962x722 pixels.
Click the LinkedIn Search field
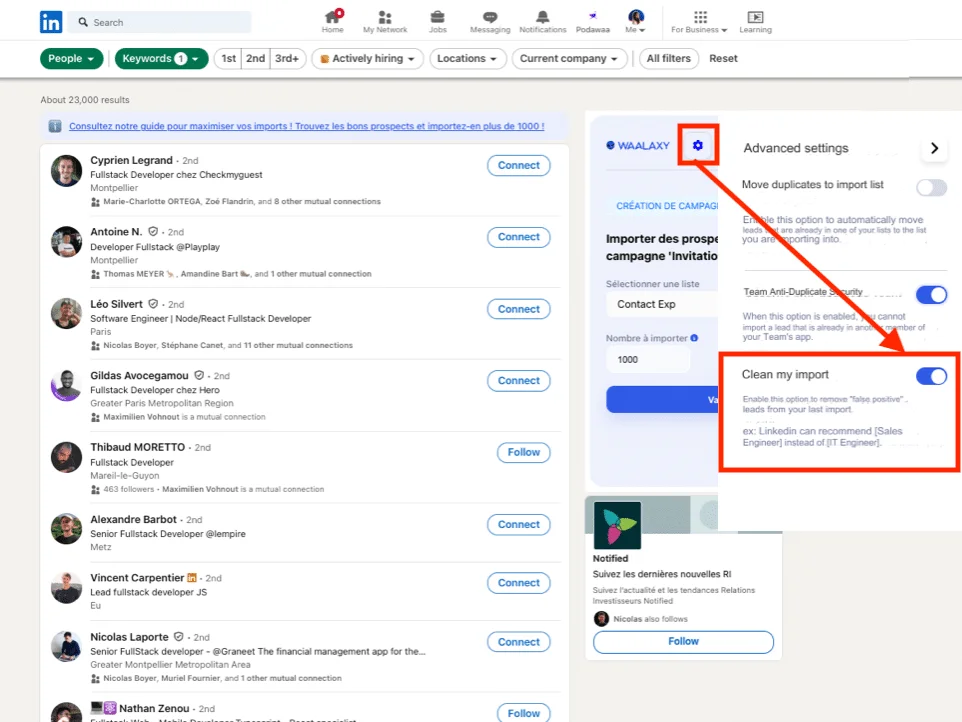coord(161,22)
